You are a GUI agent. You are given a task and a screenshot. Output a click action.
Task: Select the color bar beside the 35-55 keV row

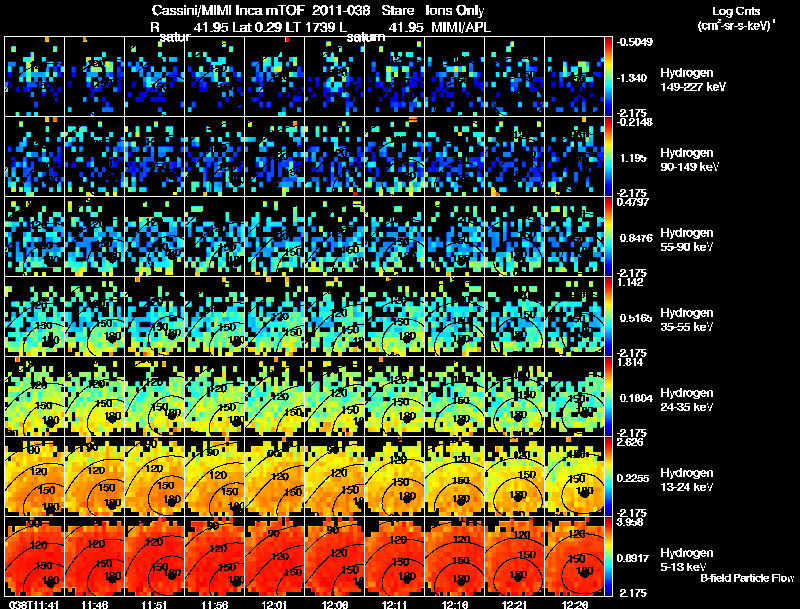point(608,317)
